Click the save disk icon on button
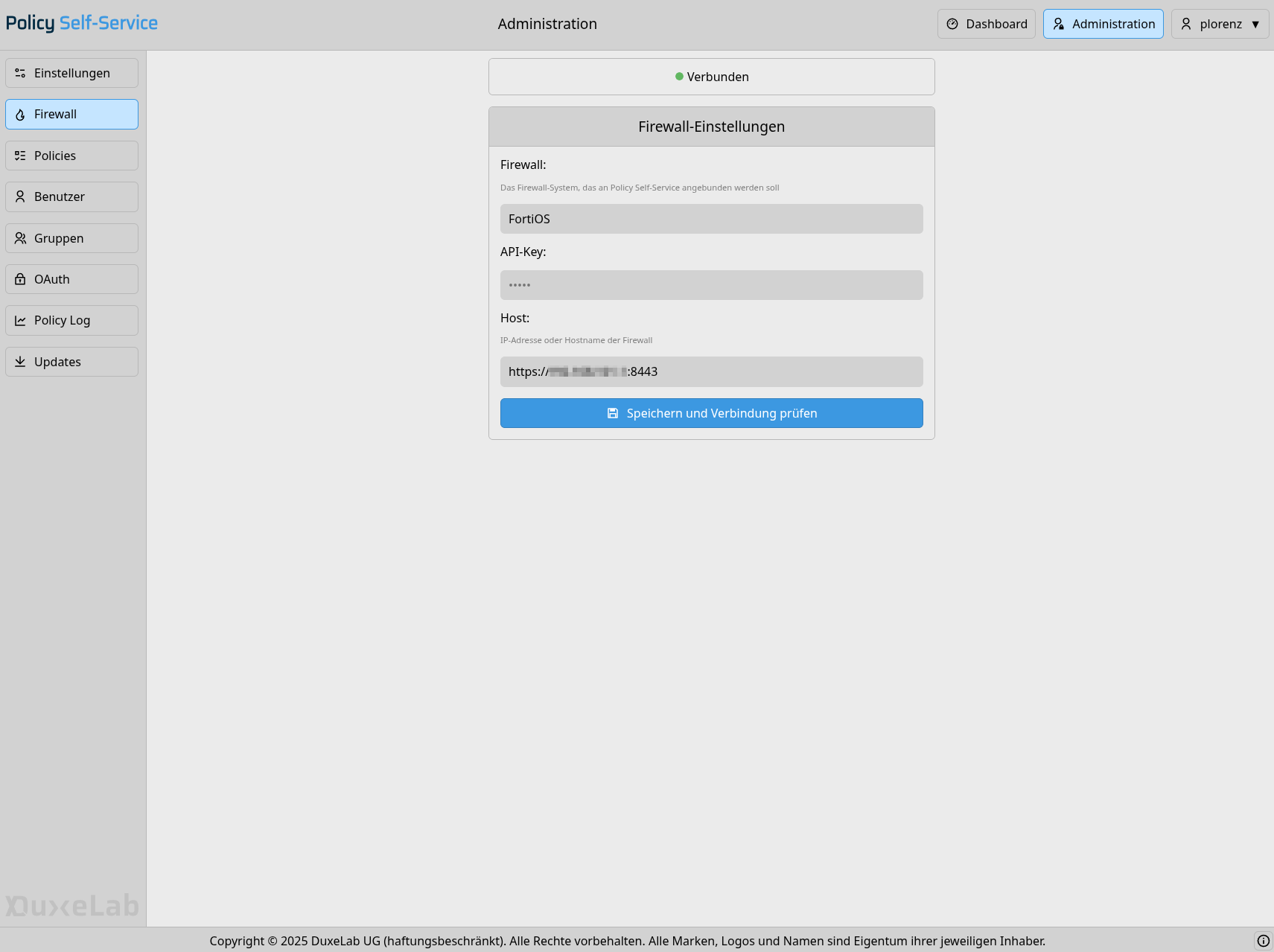1274x952 pixels. pos(612,413)
